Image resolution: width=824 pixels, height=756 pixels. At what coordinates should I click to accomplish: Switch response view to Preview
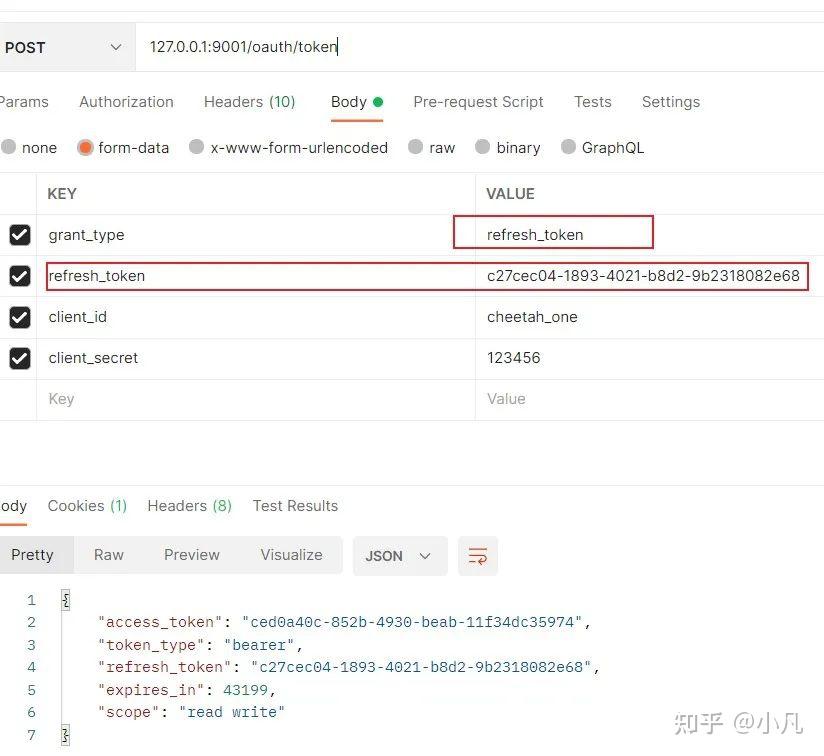point(191,555)
